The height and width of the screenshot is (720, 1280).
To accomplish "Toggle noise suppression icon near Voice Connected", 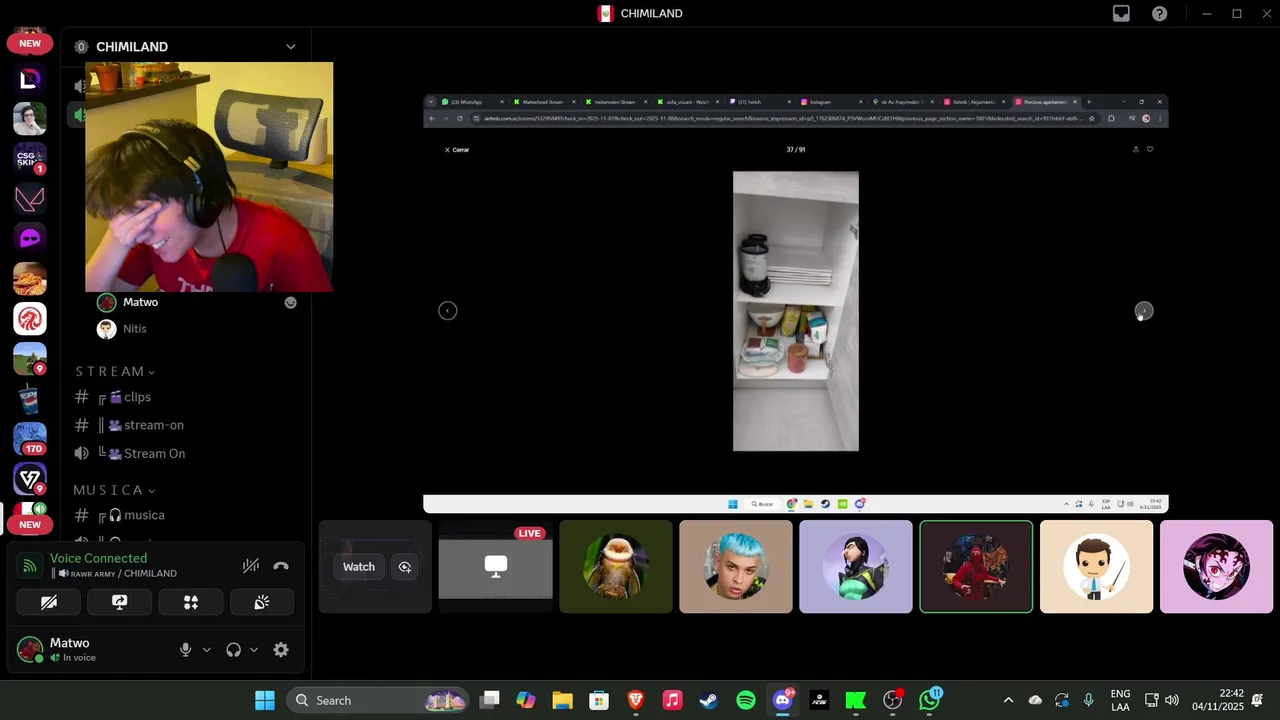I will point(251,566).
